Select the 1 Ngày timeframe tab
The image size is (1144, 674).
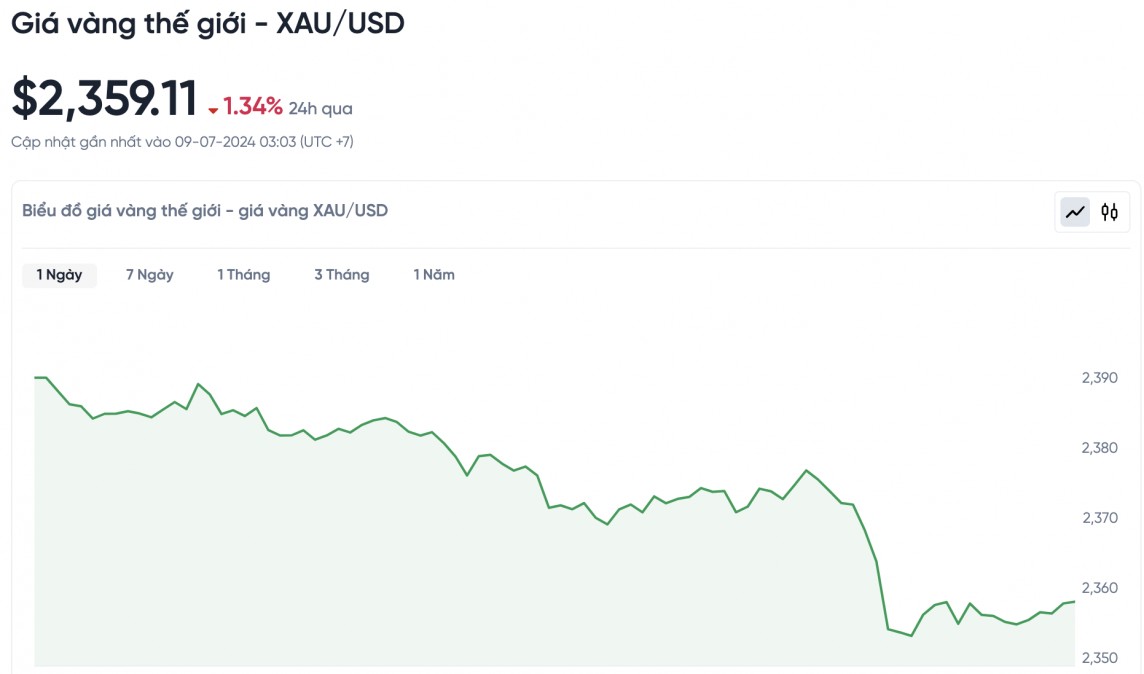click(60, 275)
